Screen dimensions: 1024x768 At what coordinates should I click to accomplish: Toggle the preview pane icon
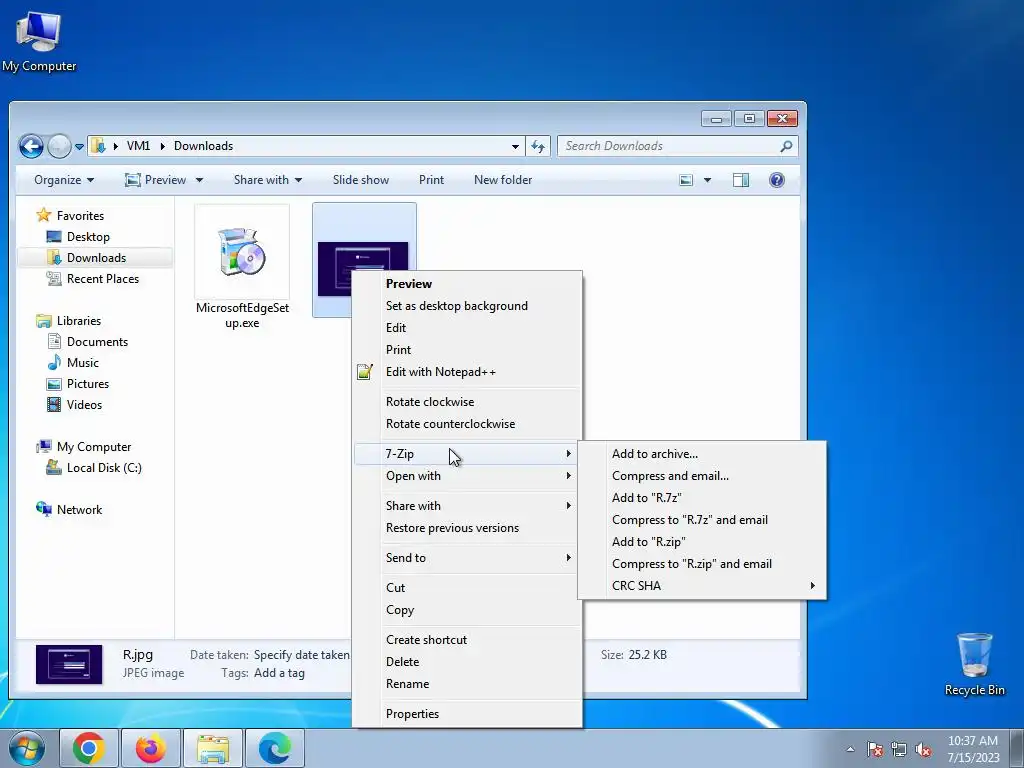pyautogui.click(x=741, y=180)
